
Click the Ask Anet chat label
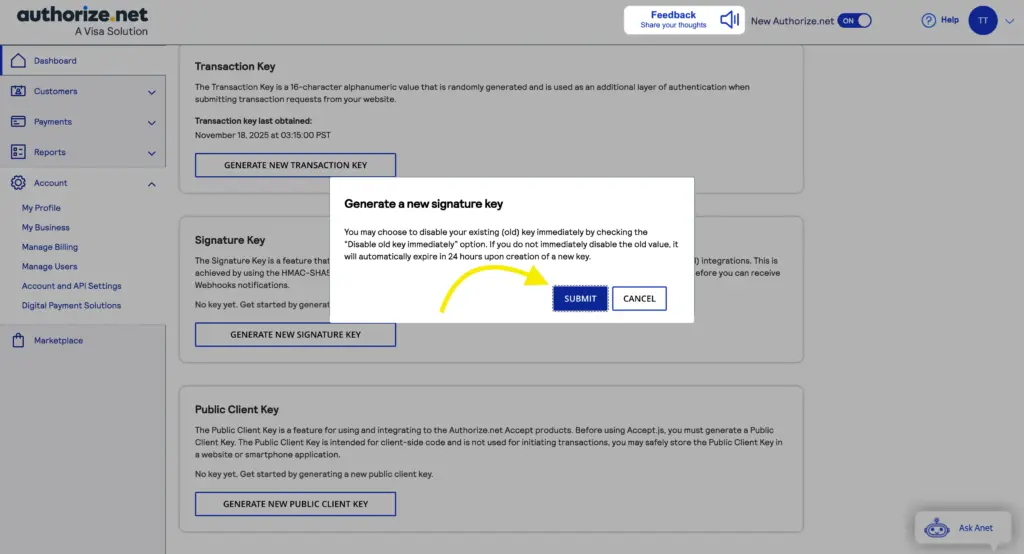coord(976,528)
